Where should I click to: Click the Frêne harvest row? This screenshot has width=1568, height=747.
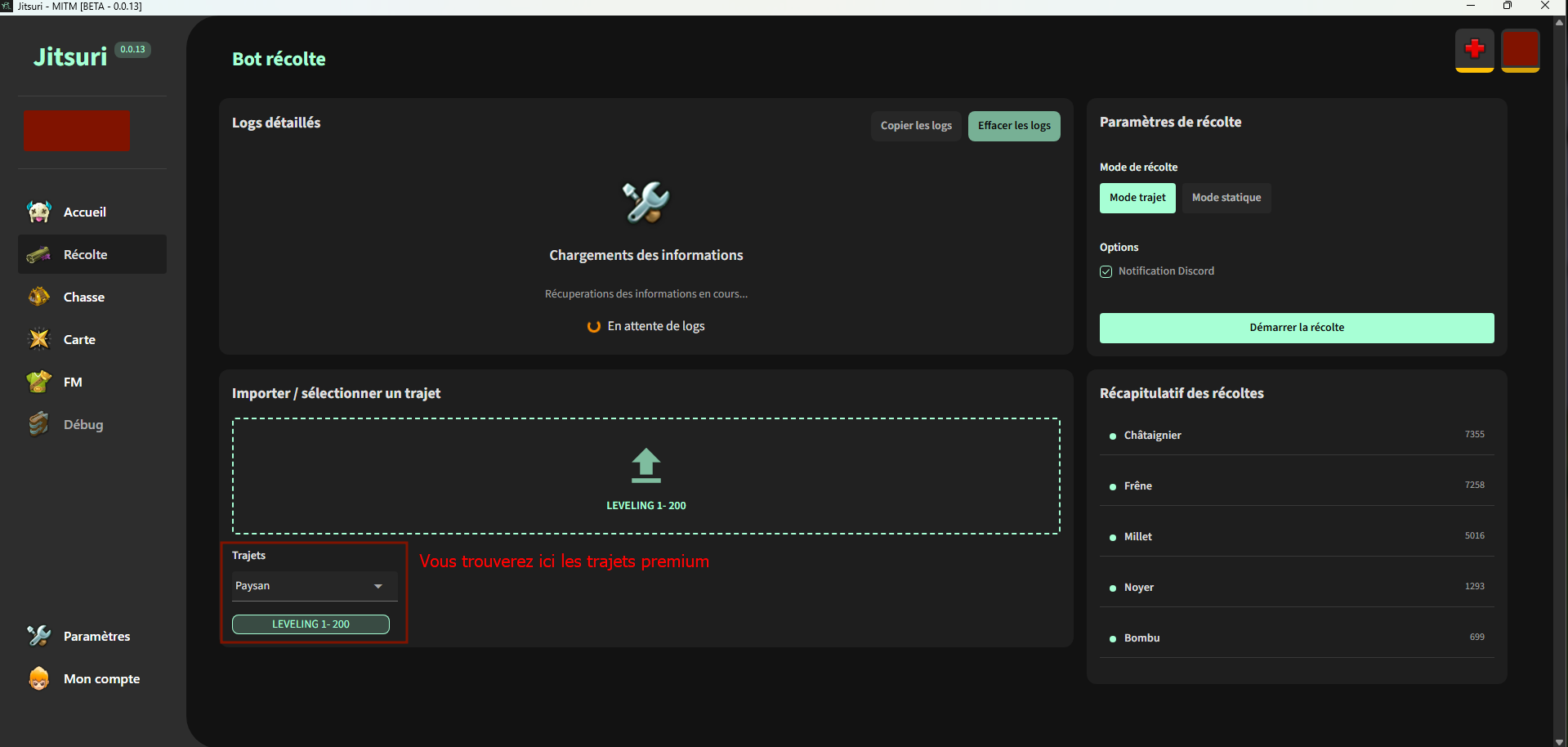tap(1297, 486)
